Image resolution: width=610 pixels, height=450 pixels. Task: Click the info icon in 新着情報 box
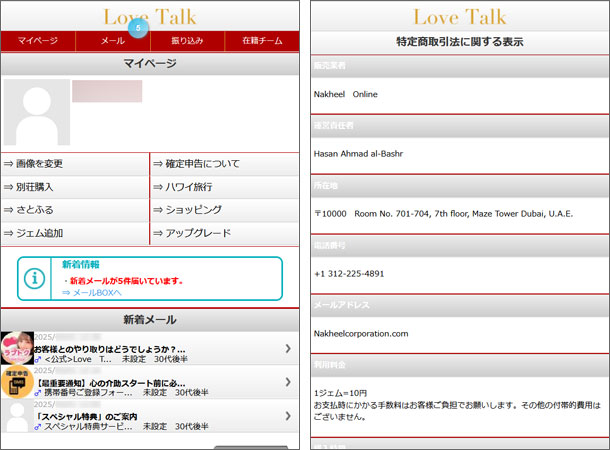(35, 278)
